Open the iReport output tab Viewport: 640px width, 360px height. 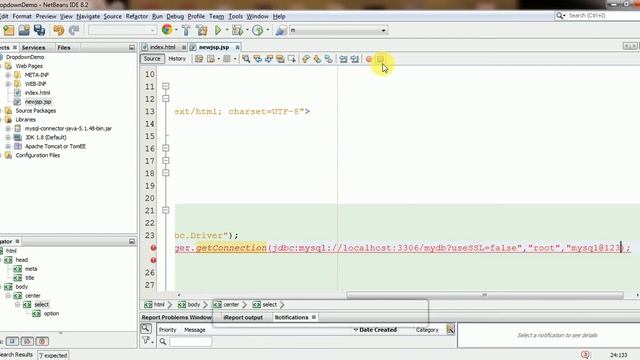[243, 317]
